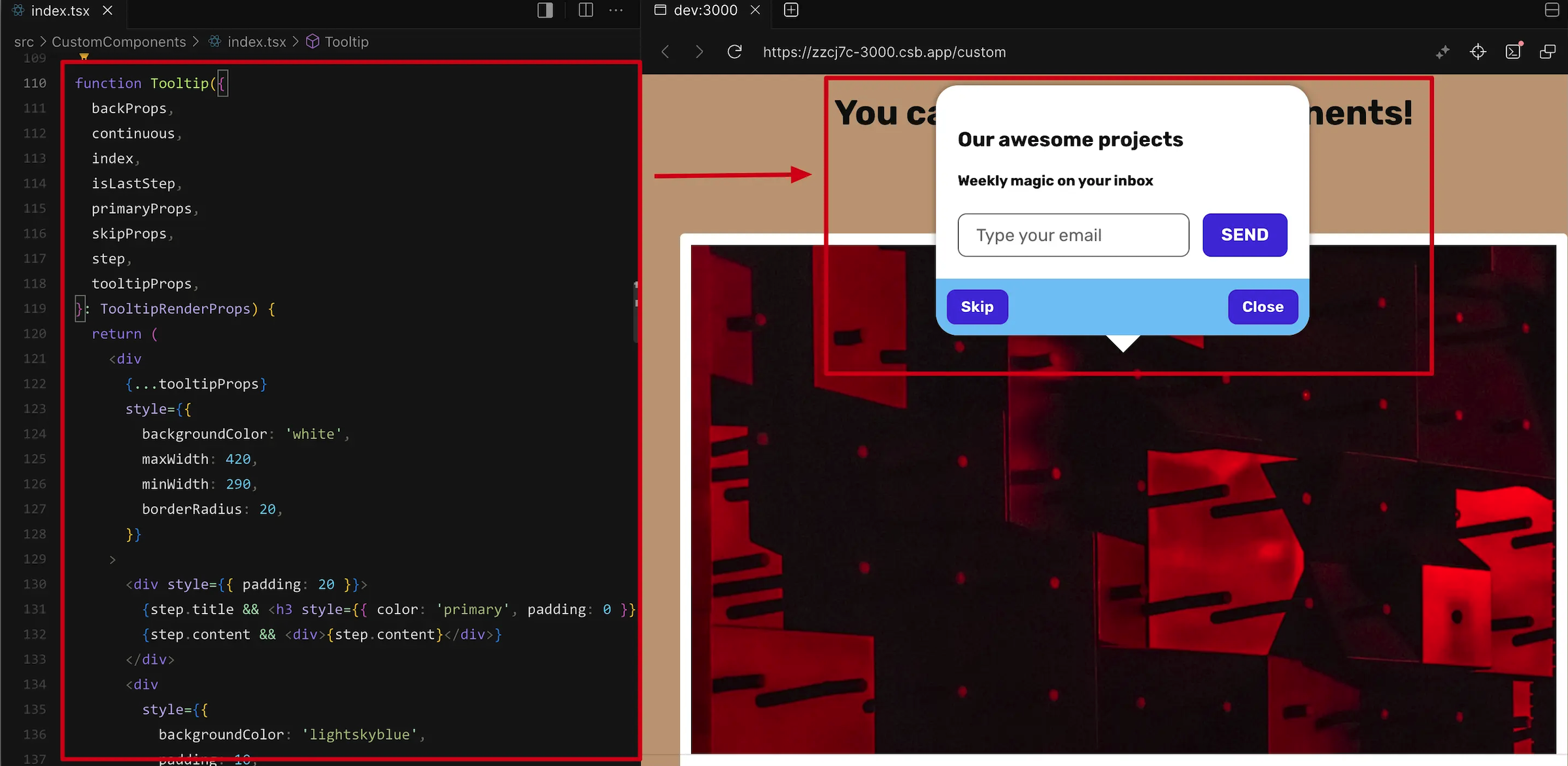This screenshot has height=766, width=1568.
Task: Click the Skip button in tooltip
Action: [977, 307]
